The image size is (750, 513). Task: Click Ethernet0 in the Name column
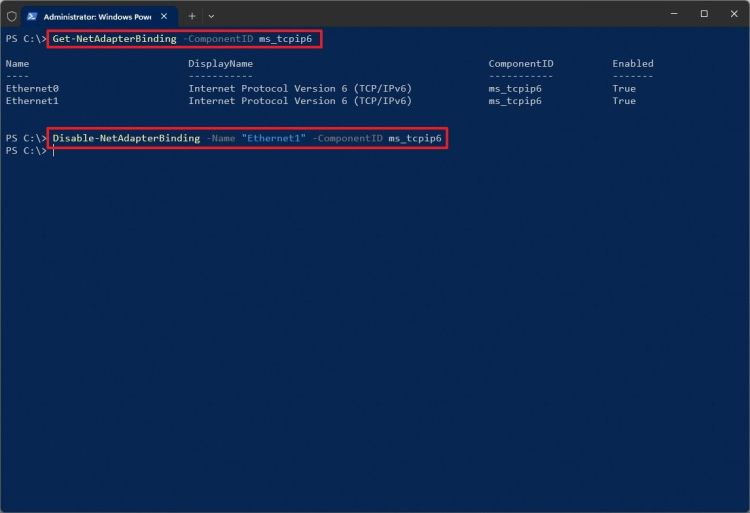click(32, 88)
